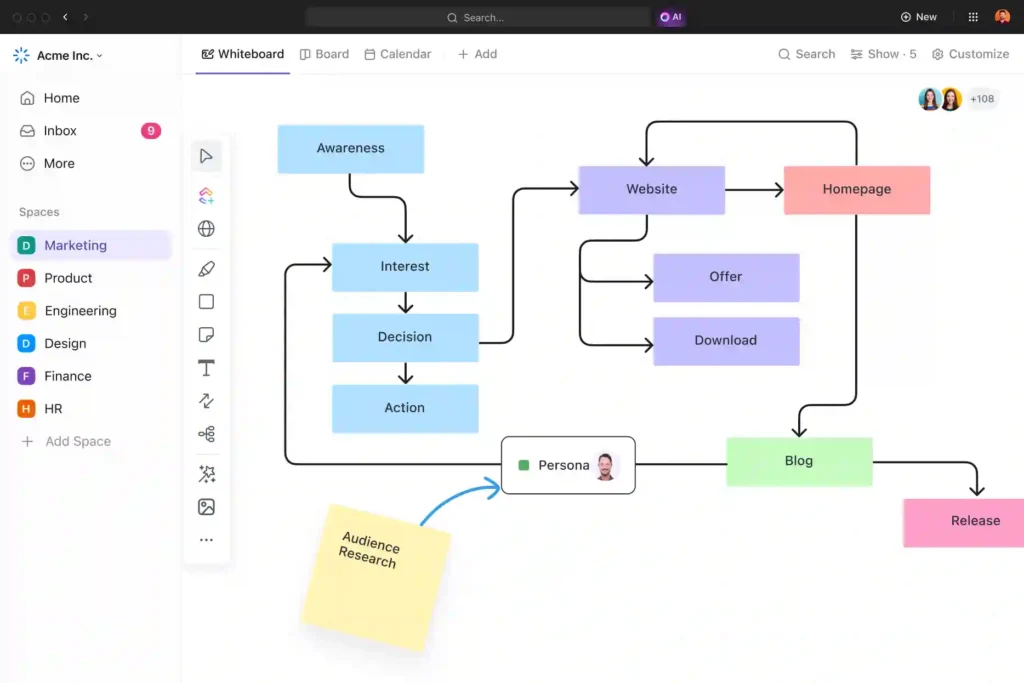
Task: Click the green color swatch on the Persona card
Action: click(x=524, y=465)
